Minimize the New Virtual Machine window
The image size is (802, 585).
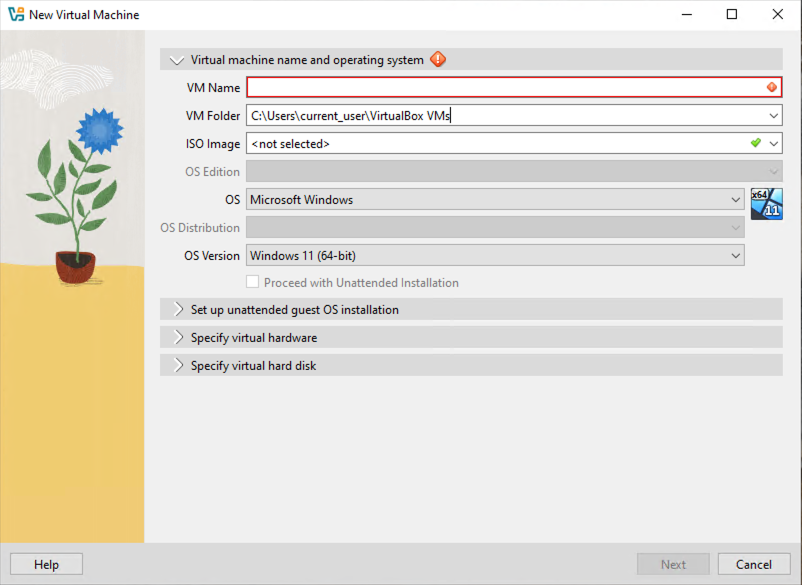pos(687,14)
